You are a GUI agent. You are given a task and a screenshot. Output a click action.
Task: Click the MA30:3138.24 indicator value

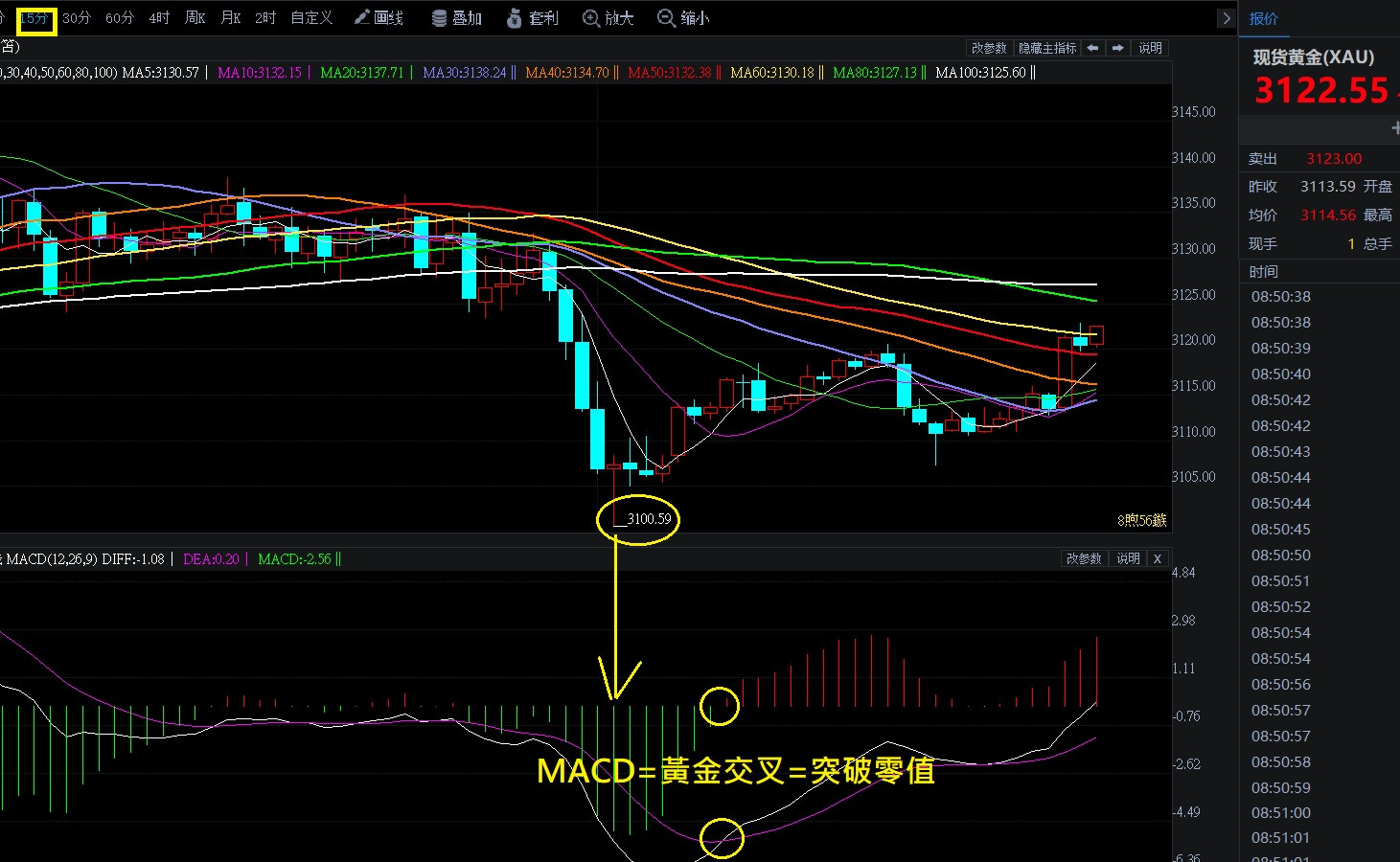465,73
